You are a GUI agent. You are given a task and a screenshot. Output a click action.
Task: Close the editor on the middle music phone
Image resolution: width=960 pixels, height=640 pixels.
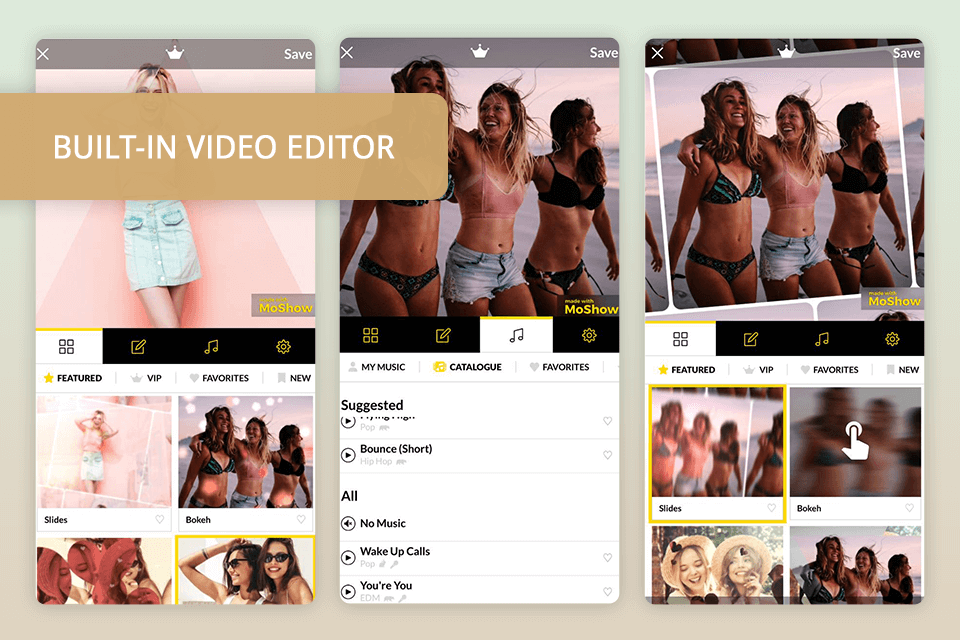347,53
